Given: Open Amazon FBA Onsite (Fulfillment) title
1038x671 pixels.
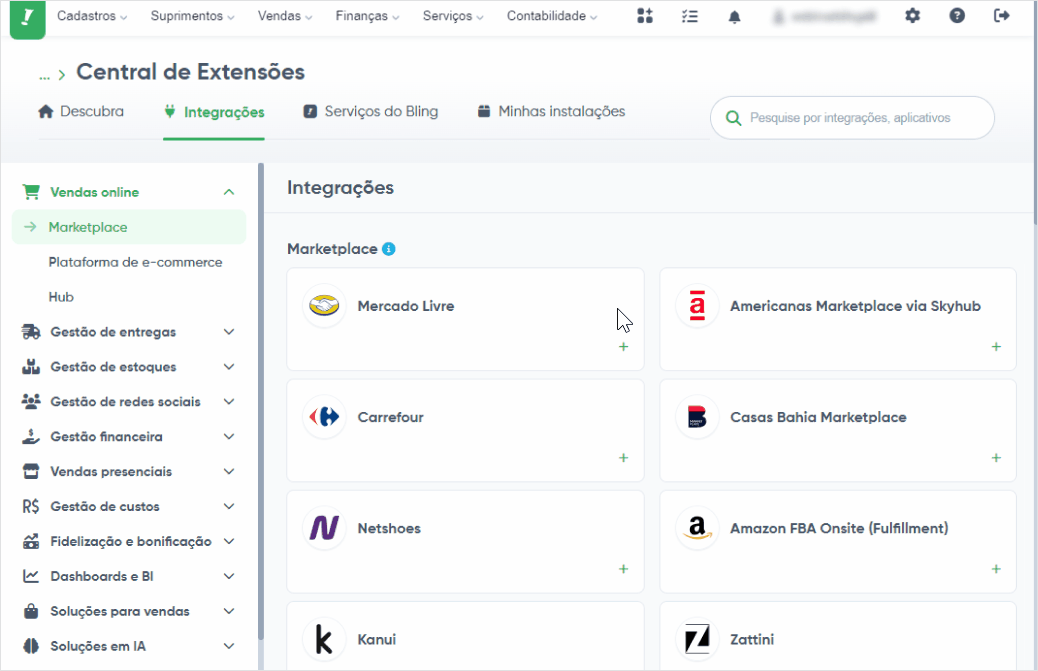Looking at the screenshot, I should click(839, 528).
